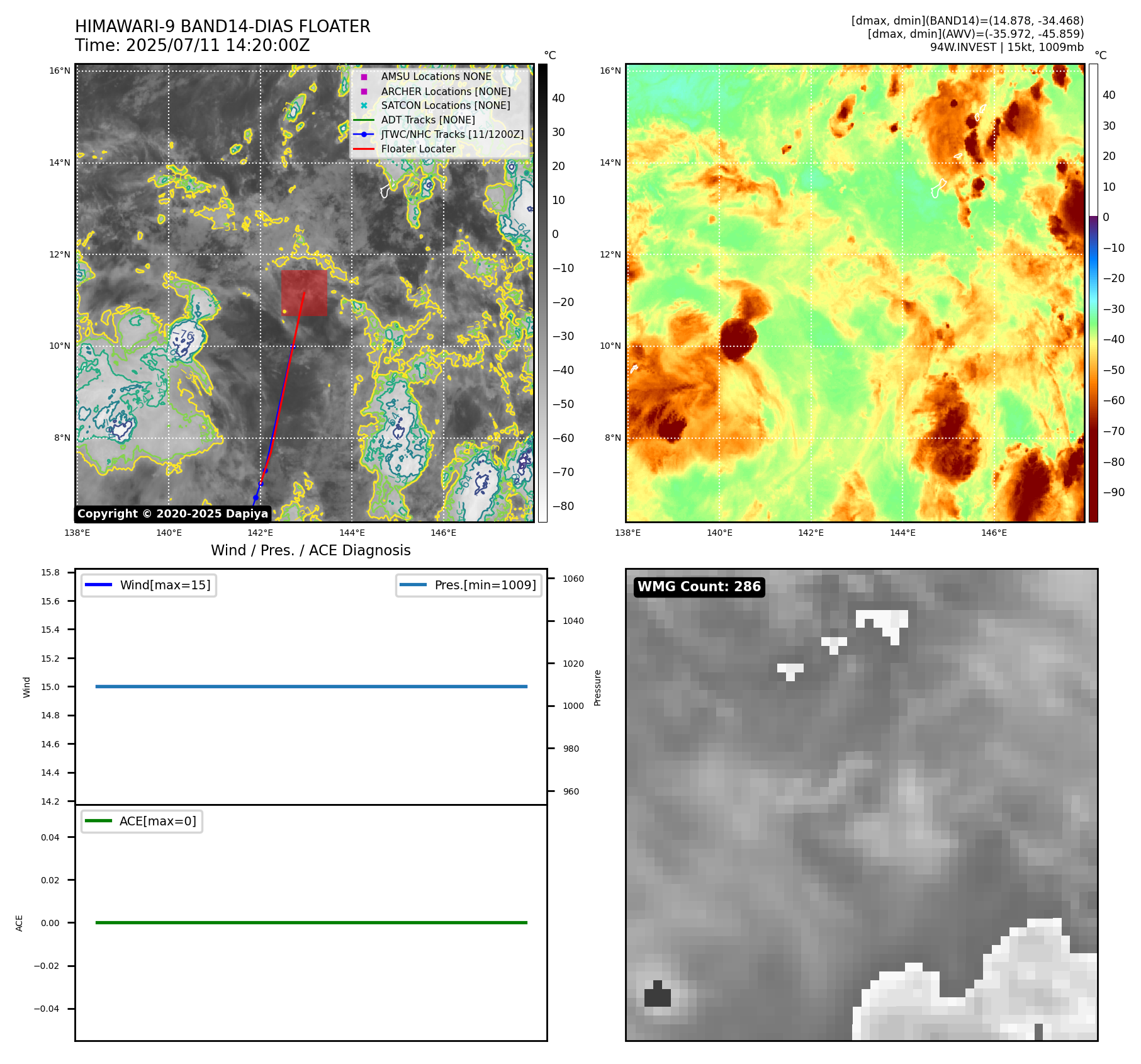Click blue JTWC track marker near map bottom
Image resolution: width=1141 pixels, height=1064 pixels.
256,498
